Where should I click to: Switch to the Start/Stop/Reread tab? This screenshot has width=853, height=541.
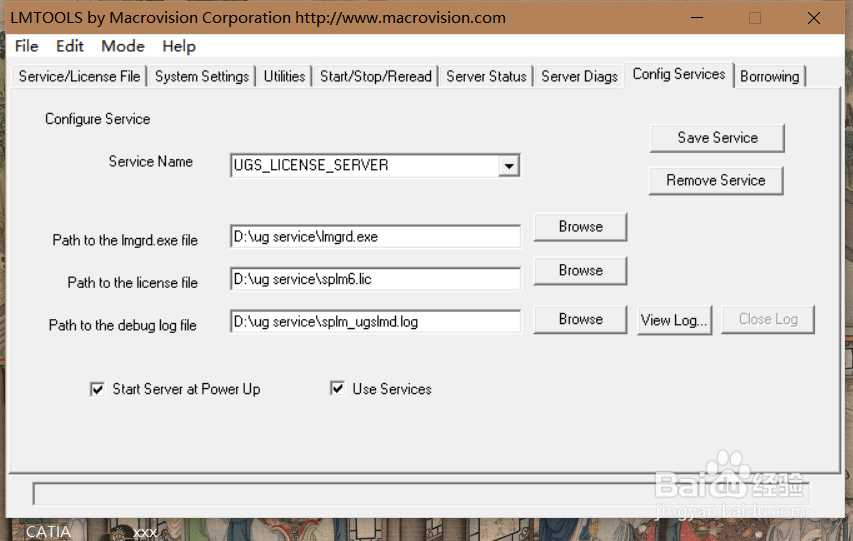375,76
